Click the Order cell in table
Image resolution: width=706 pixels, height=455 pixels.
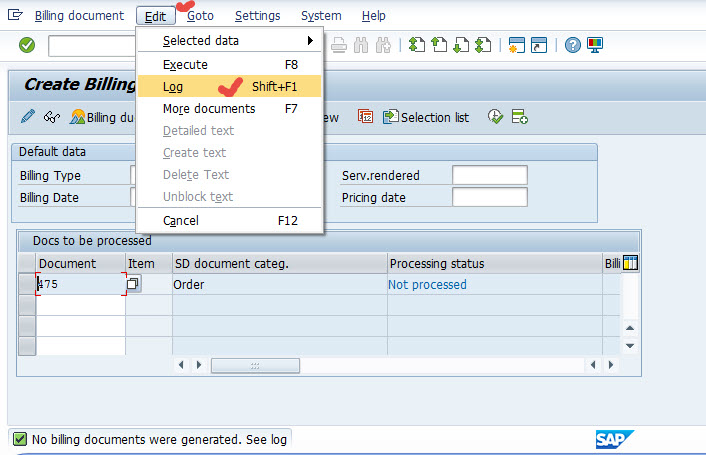tap(279, 284)
